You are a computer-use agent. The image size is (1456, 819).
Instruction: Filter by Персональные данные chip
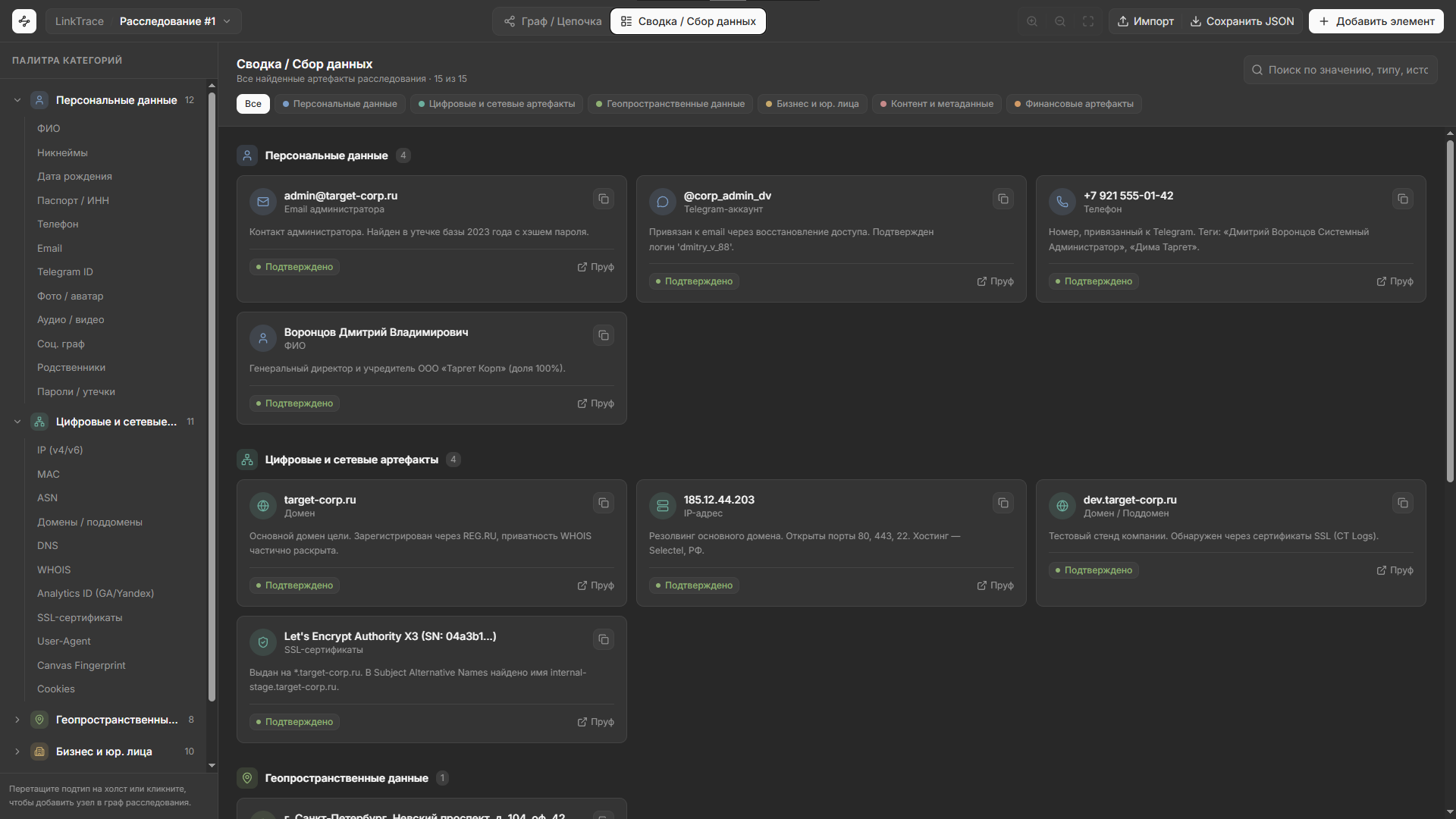point(340,104)
